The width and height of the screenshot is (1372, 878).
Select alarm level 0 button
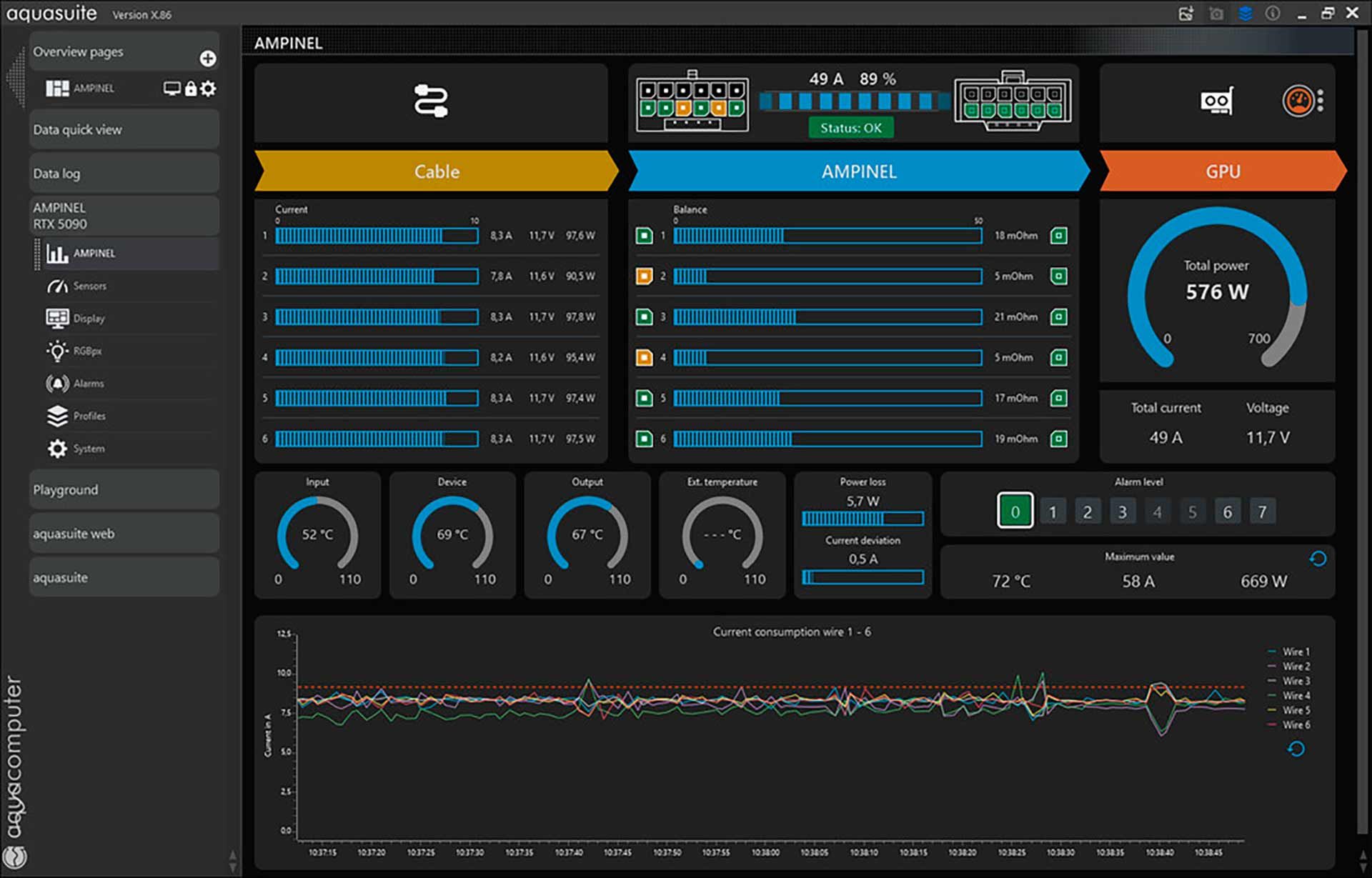tap(1015, 512)
